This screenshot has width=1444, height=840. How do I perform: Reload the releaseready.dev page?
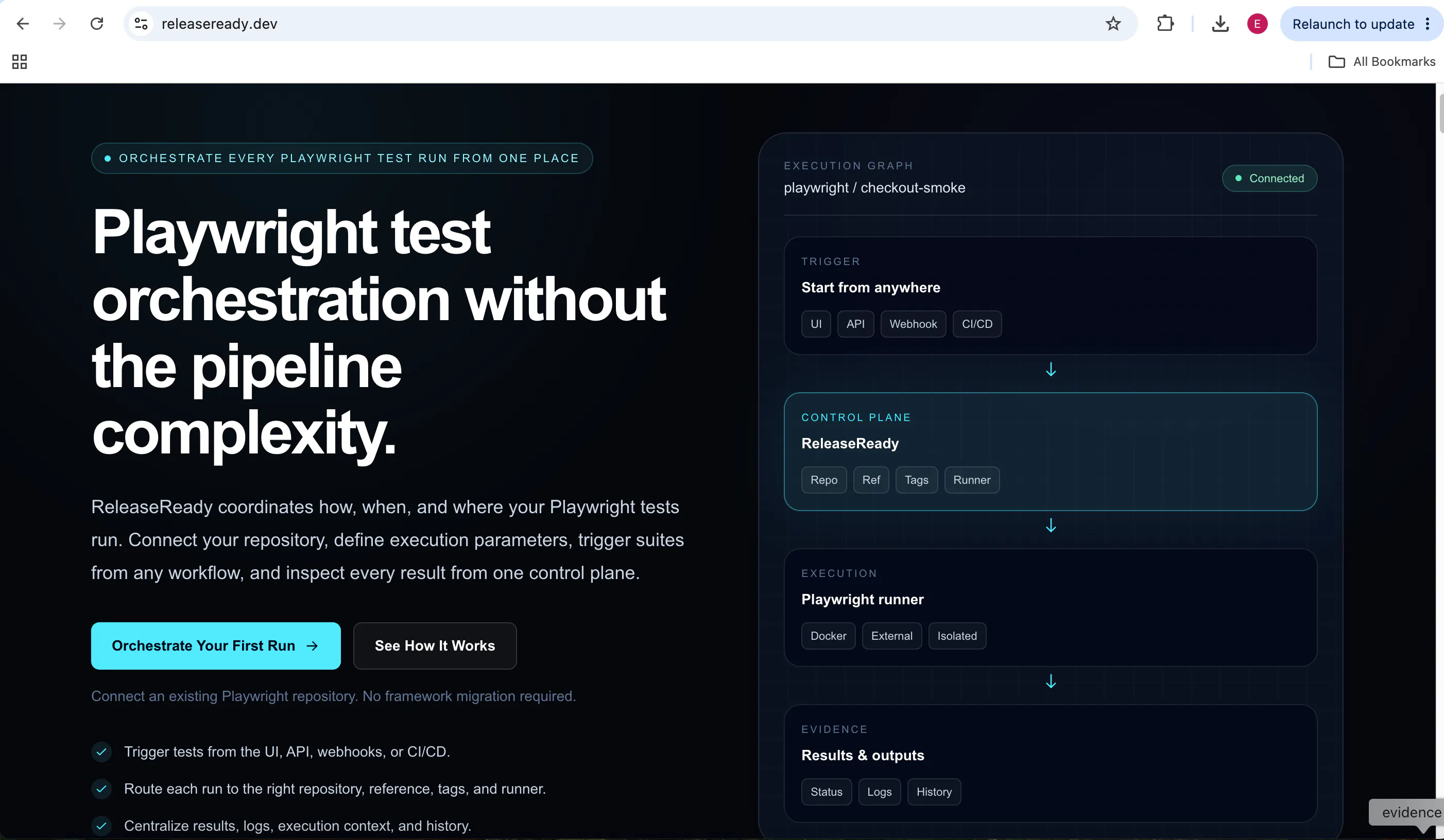[x=97, y=24]
